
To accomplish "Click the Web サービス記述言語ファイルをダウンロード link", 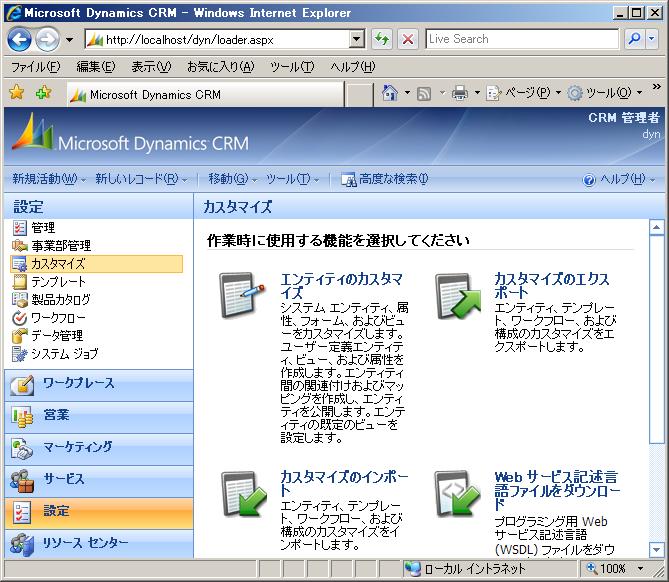I will [x=557, y=490].
